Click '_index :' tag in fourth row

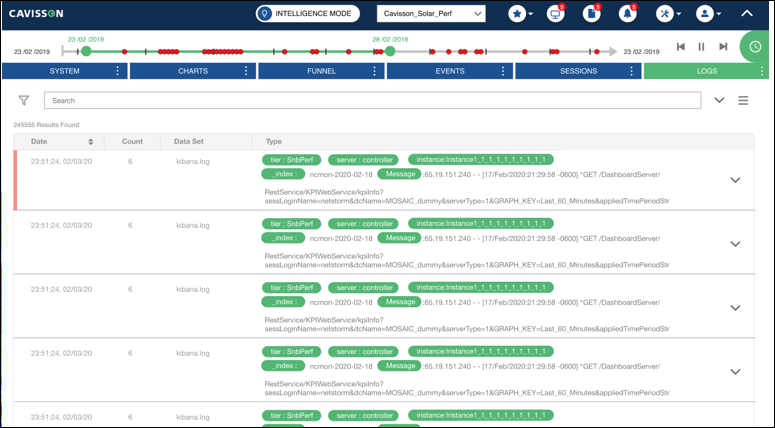pyautogui.click(x=283, y=366)
